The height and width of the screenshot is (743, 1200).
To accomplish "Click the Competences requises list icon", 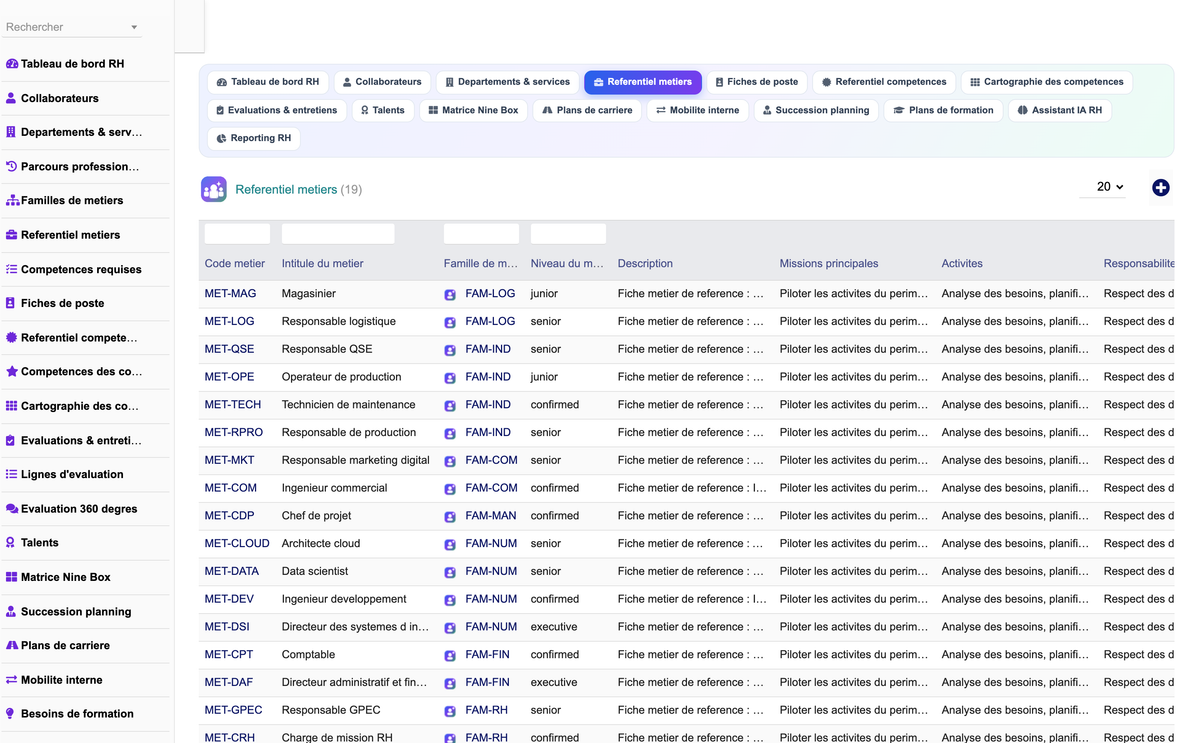I will pyautogui.click(x=12, y=269).
